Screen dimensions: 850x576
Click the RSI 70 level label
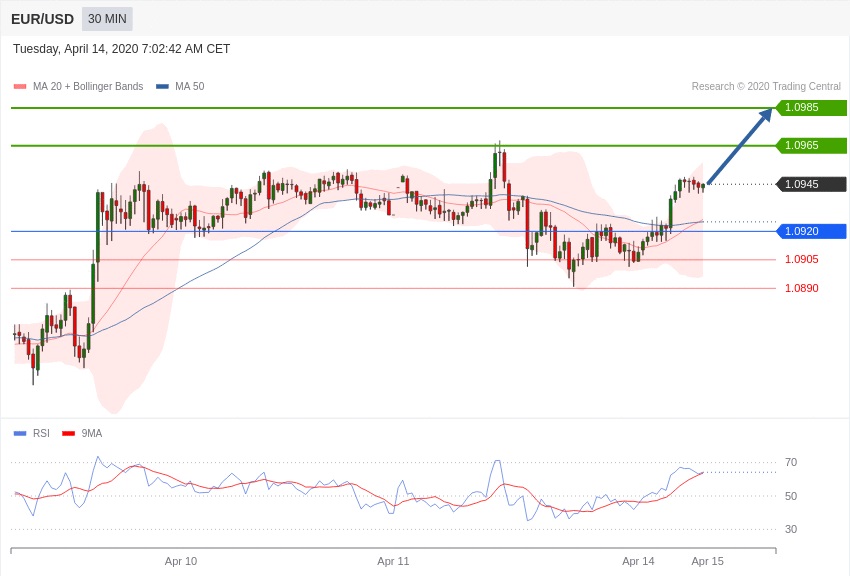tap(791, 463)
